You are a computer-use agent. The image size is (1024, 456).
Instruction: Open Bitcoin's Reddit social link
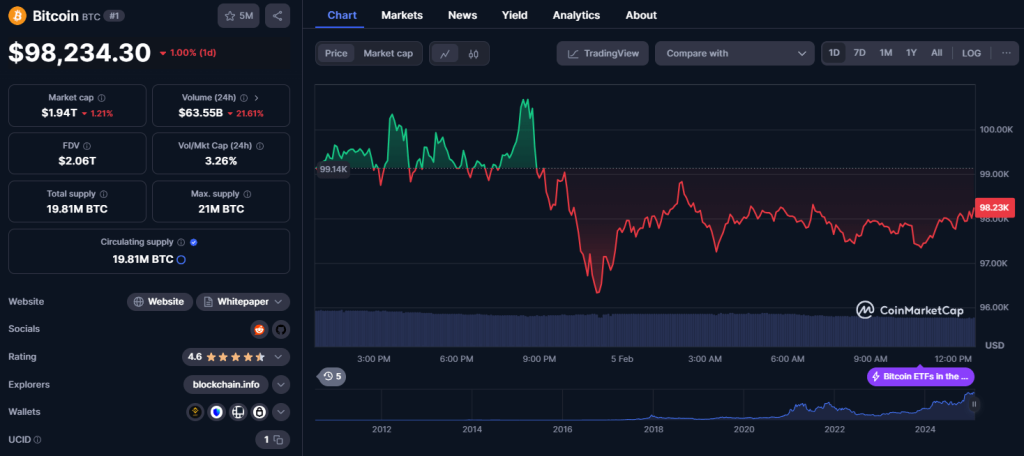[259, 329]
